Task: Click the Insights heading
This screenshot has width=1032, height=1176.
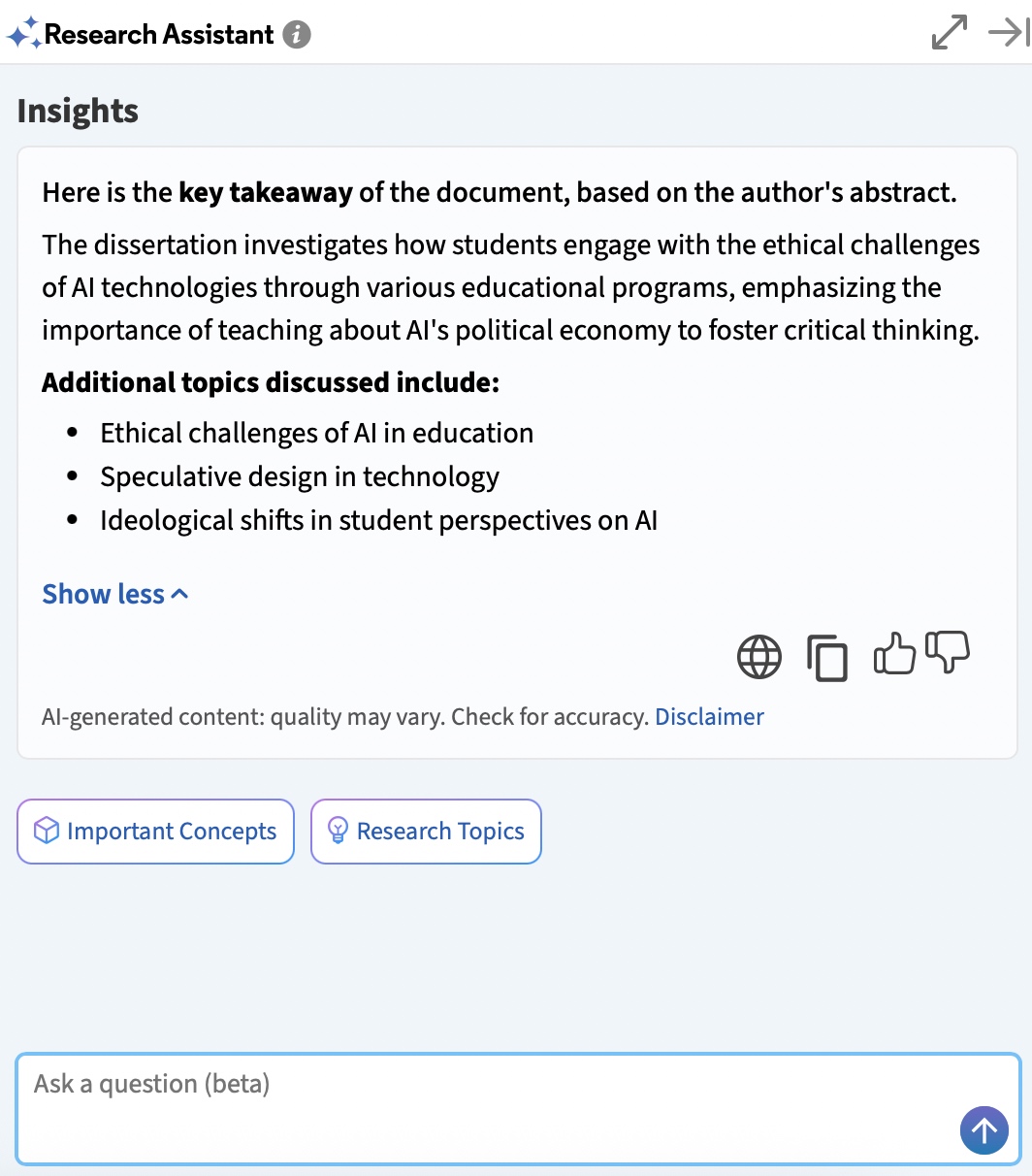Action: (x=78, y=111)
